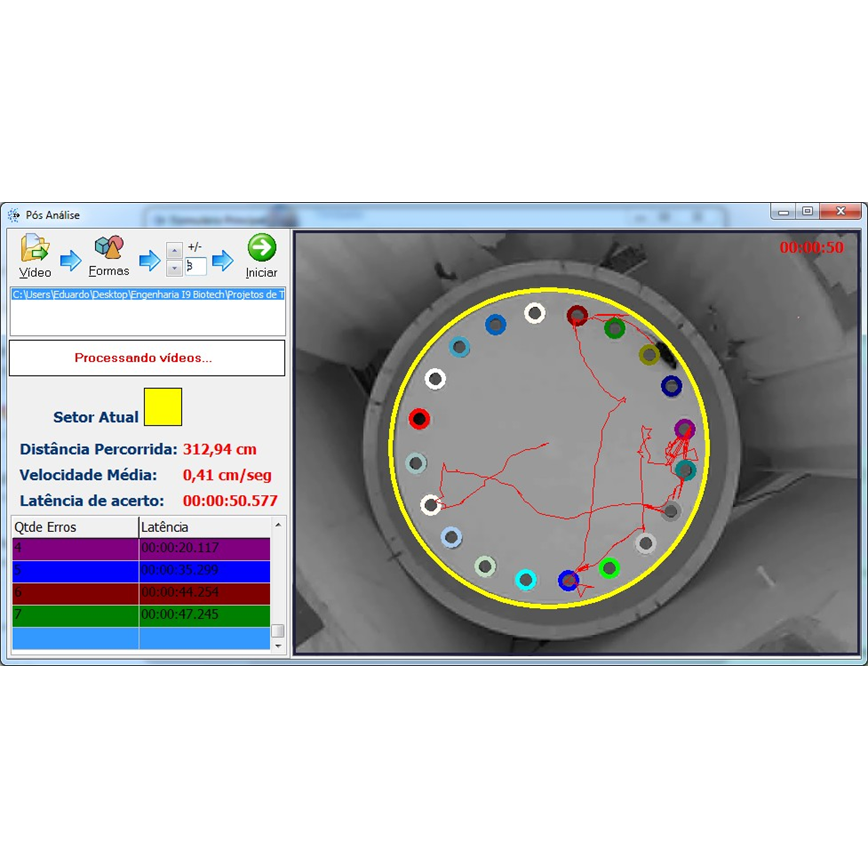Click the yellow Setor Atual swatch
The image size is (868, 868).
pos(163,407)
